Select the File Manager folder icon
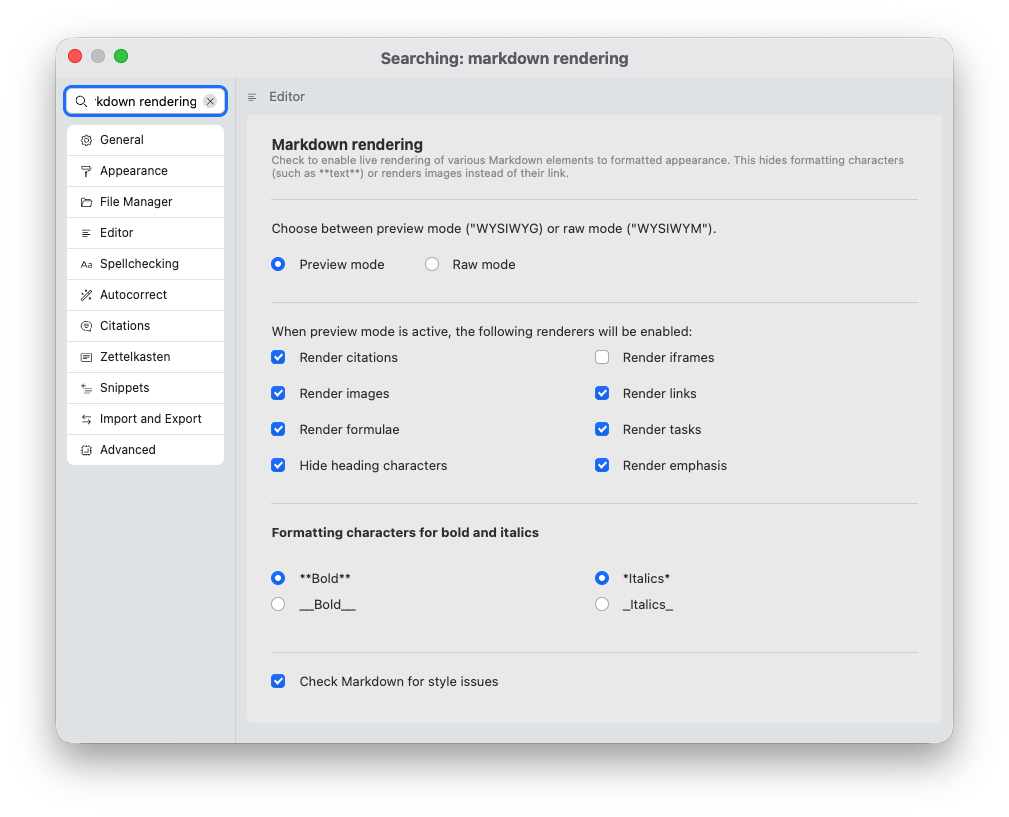Viewport: 1009px width, 817px height. point(86,201)
